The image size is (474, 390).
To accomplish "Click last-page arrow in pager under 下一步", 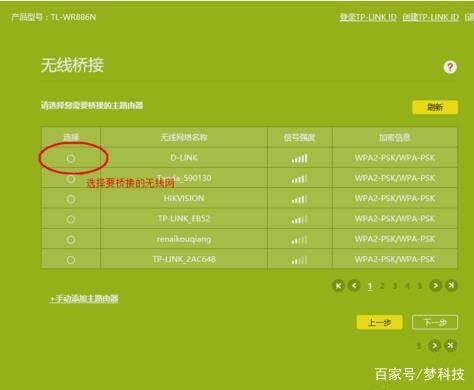I will click(450, 346).
